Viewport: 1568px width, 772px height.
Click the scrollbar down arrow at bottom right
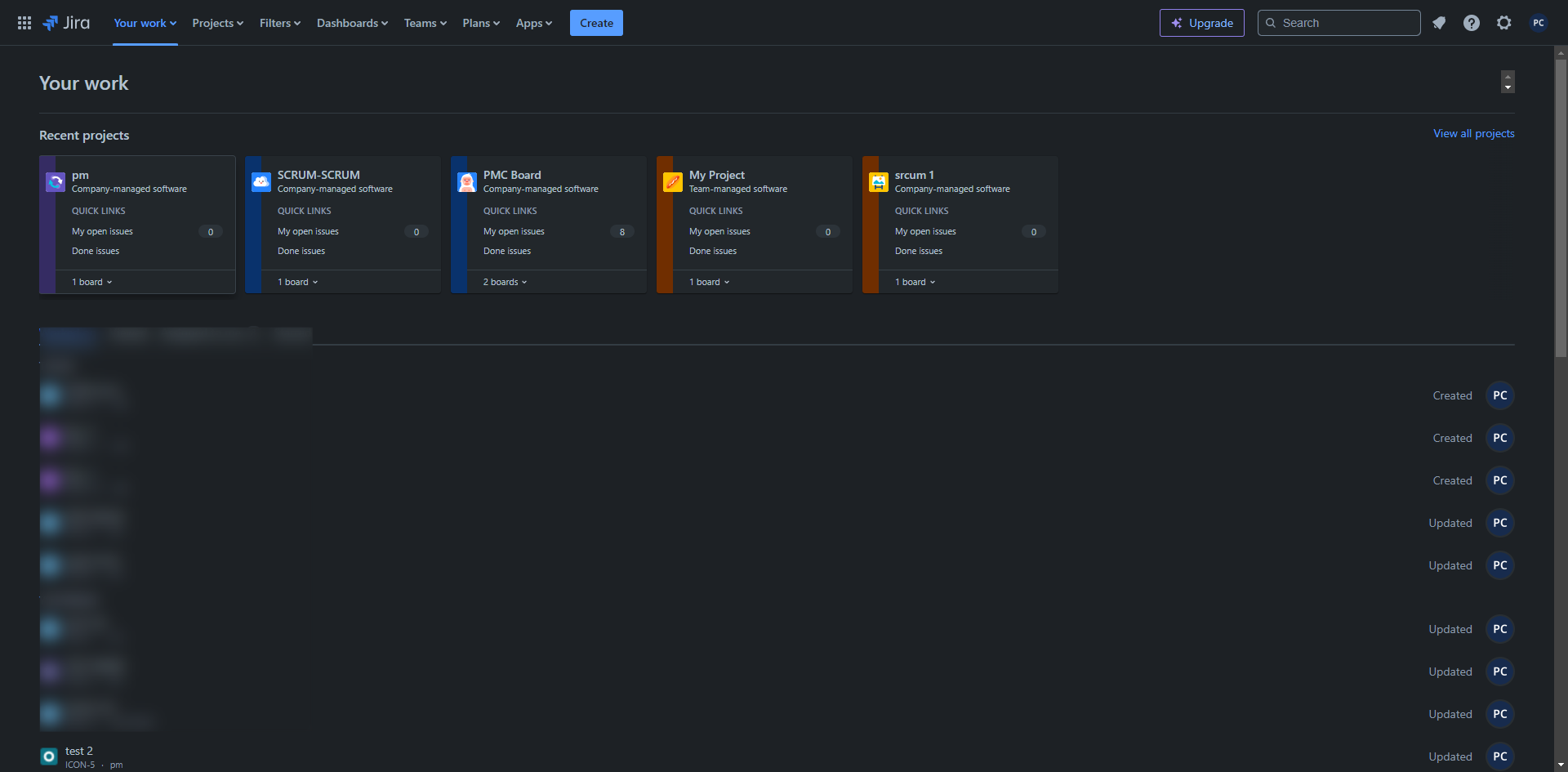coord(1561,765)
